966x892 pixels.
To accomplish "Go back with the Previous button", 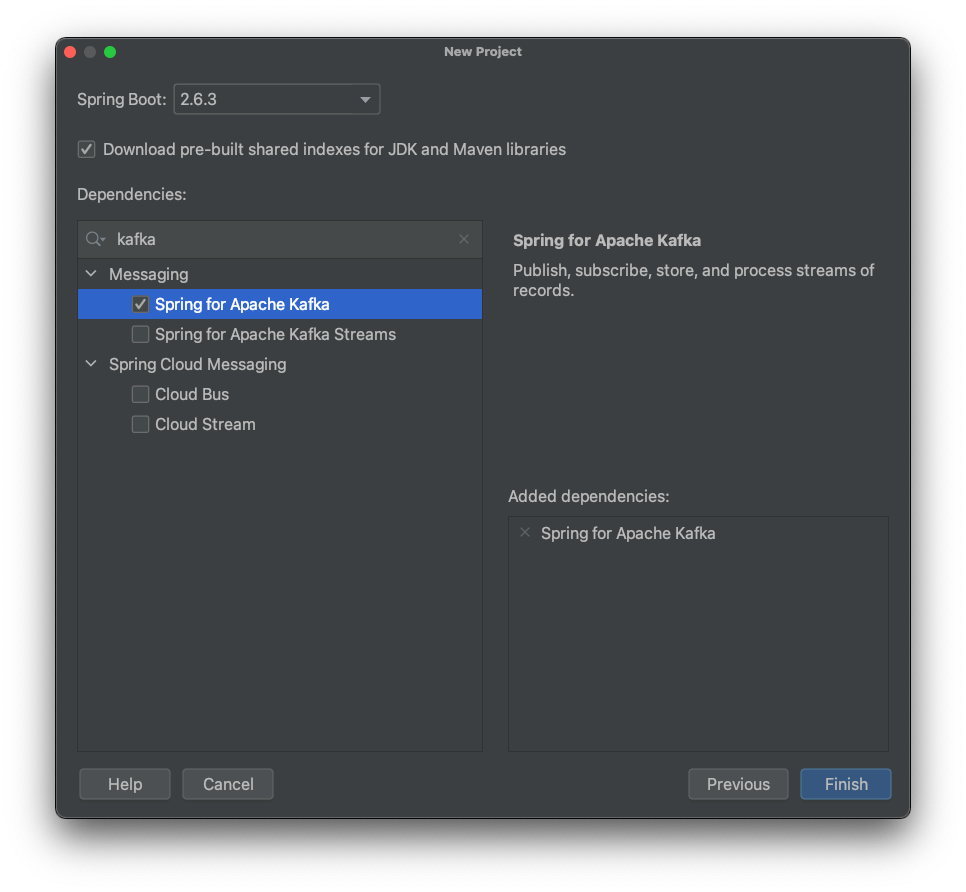I will click(x=738, y=784).
